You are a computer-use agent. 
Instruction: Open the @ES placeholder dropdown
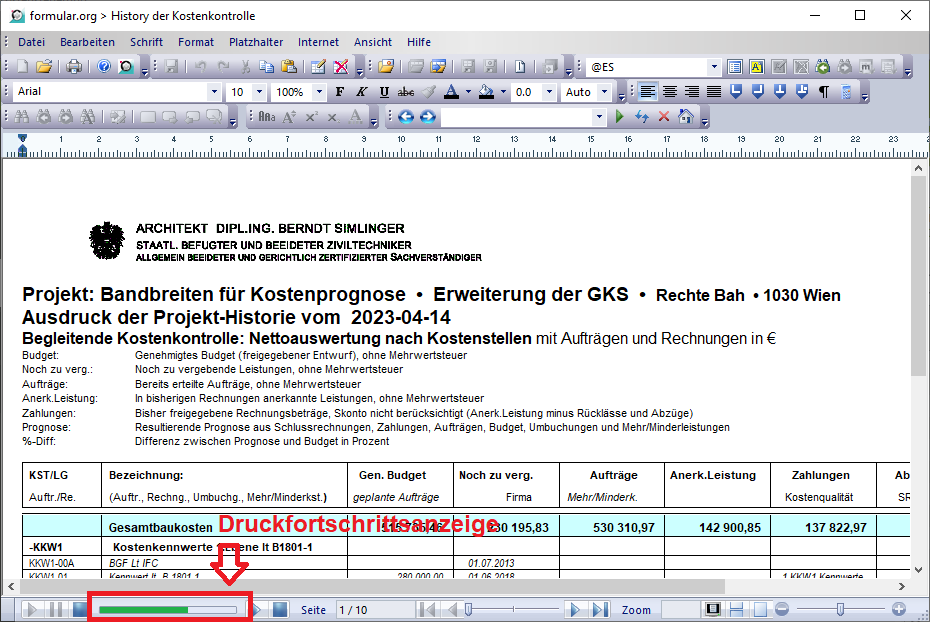(x=713, y=67)
